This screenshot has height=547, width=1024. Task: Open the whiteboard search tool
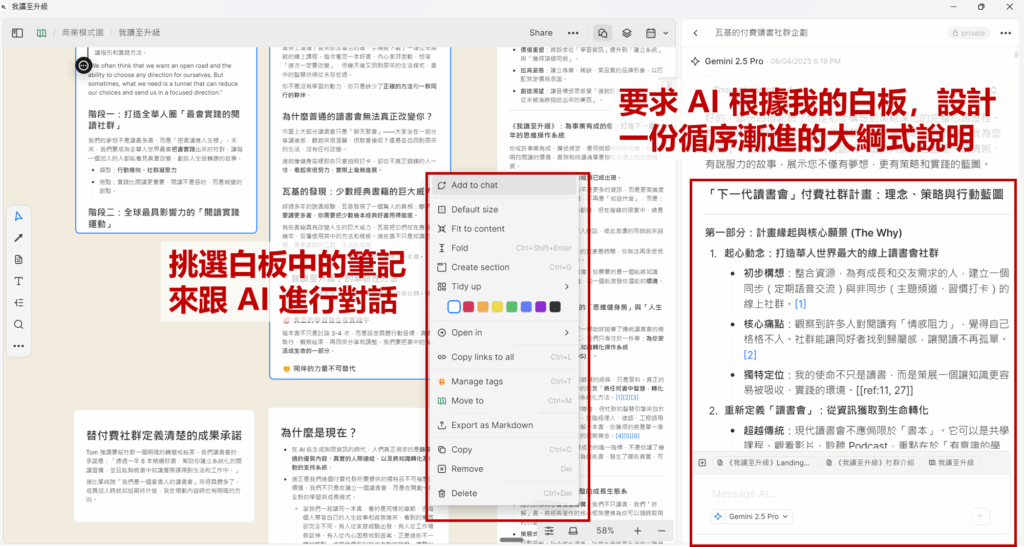19,324
